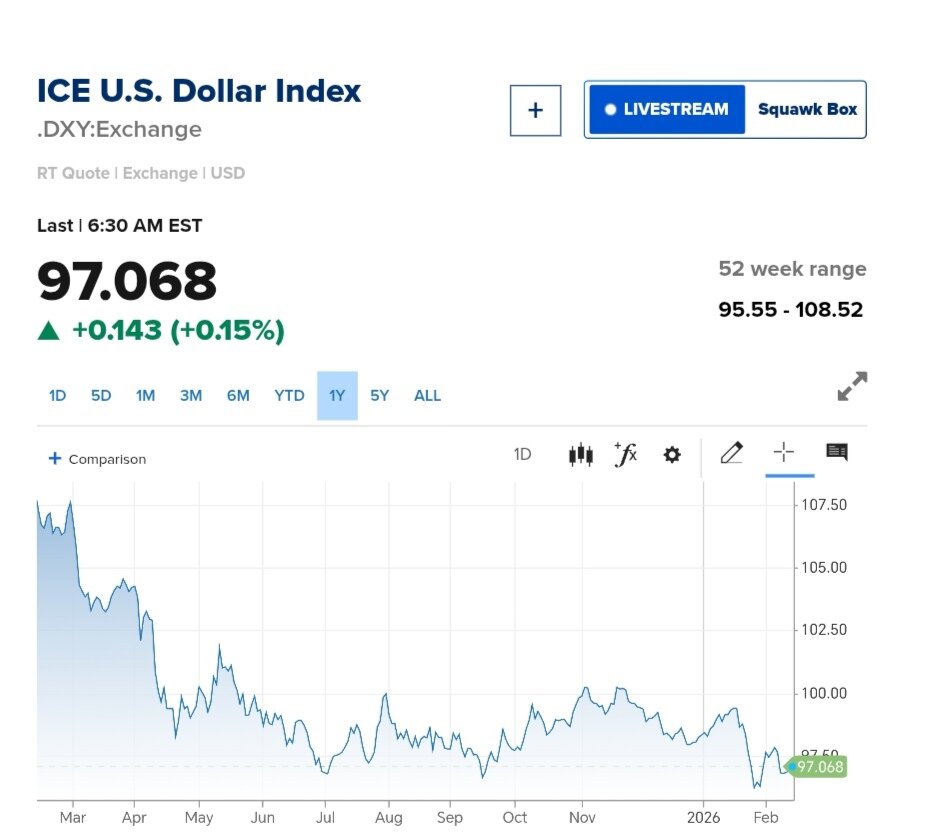This screenshot has height=834, width=935.
Task: Open the chart events comment icon
Action: click(837, 453)
